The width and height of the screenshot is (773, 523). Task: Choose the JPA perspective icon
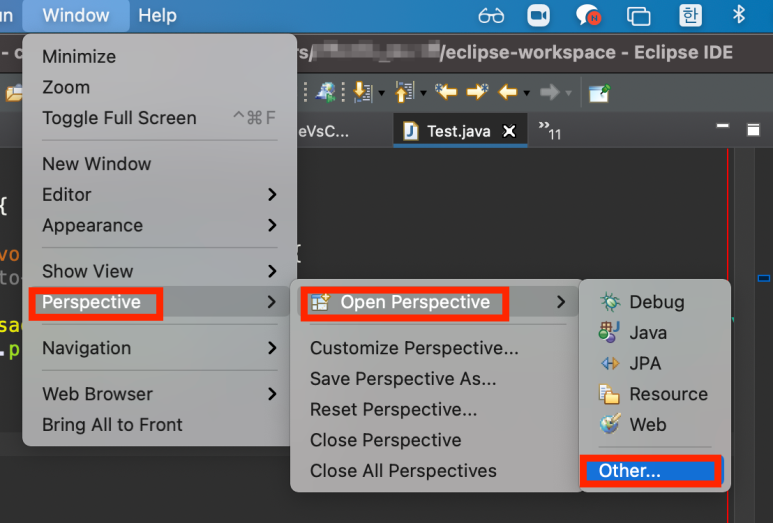coord(610,363)
